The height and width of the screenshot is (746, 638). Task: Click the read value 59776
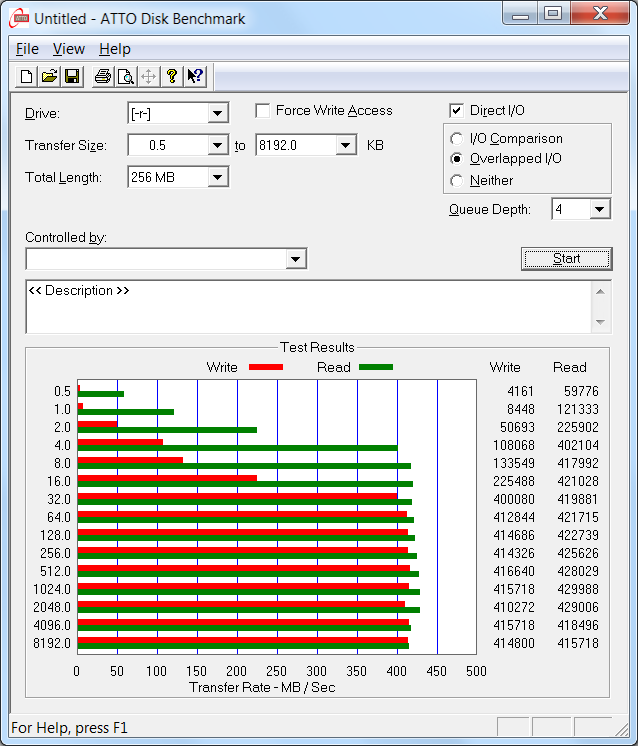pos(581,392)
